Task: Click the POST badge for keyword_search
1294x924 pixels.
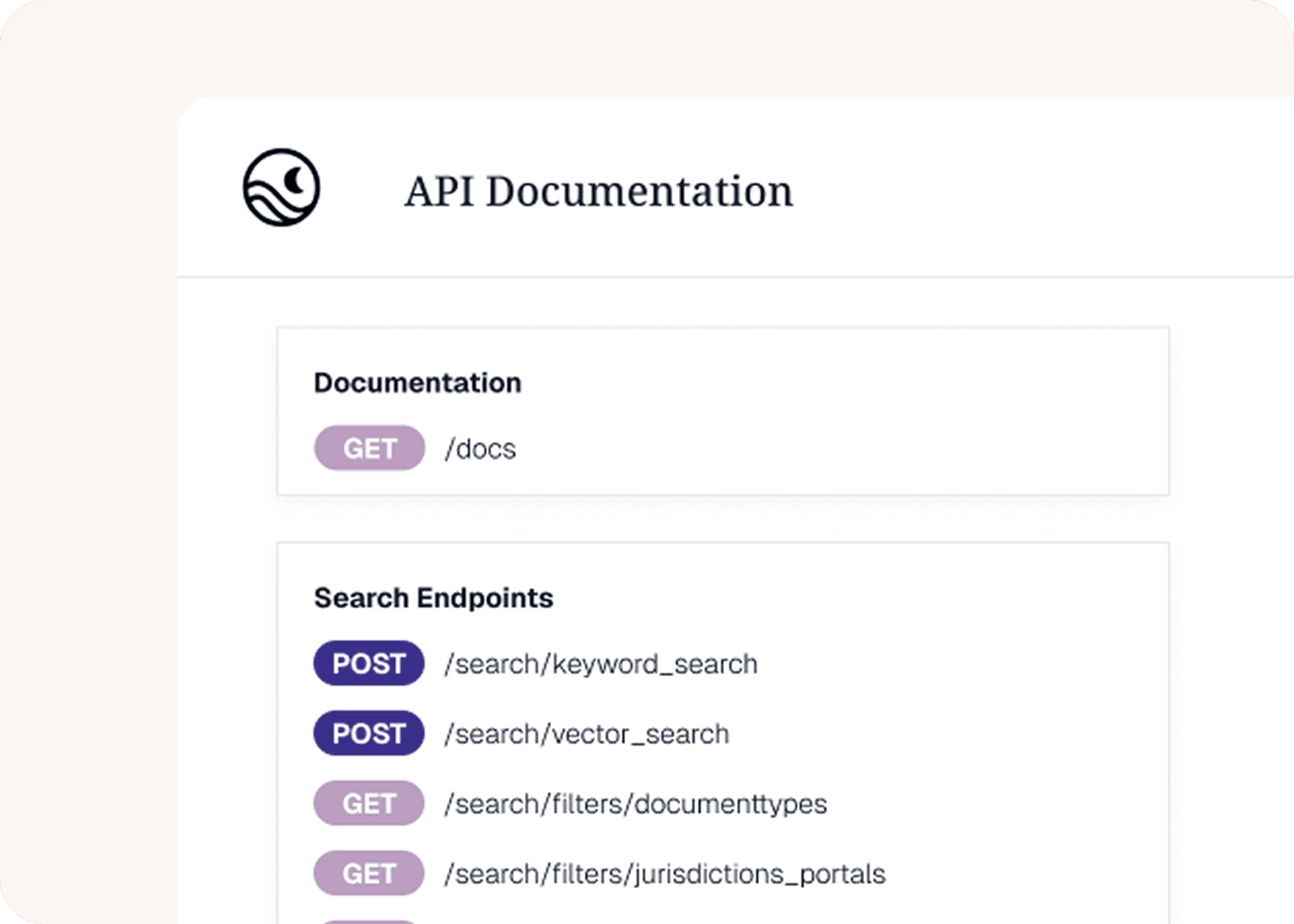Action: (369, 663)
